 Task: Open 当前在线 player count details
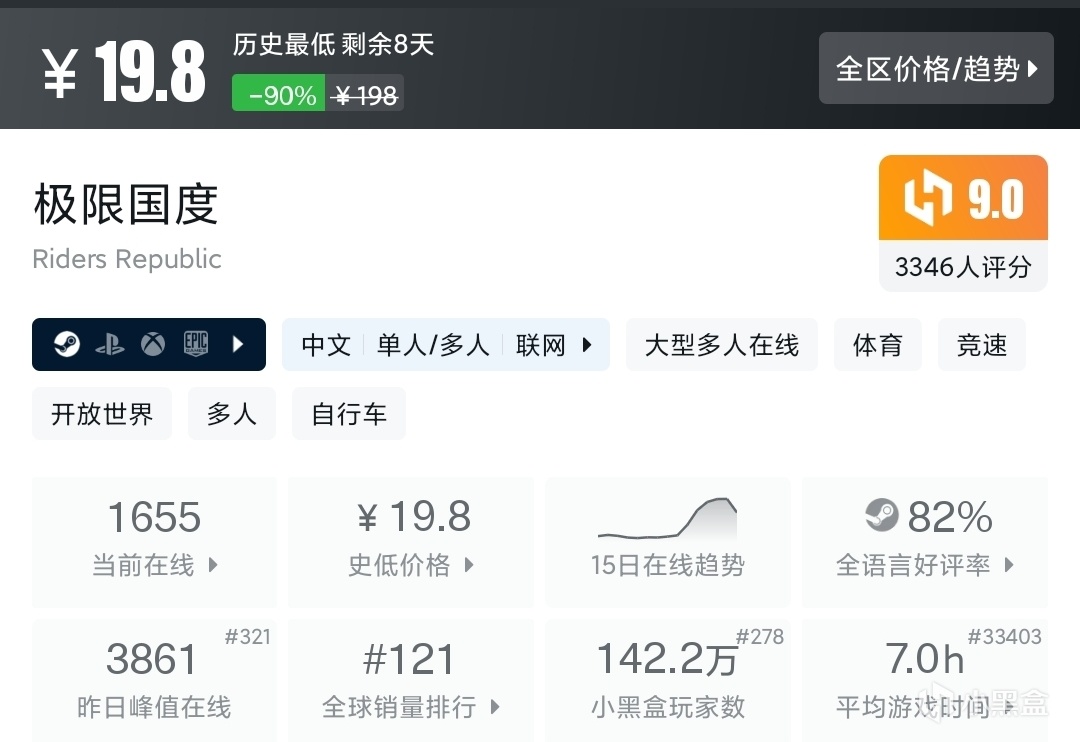pos(155,541)
